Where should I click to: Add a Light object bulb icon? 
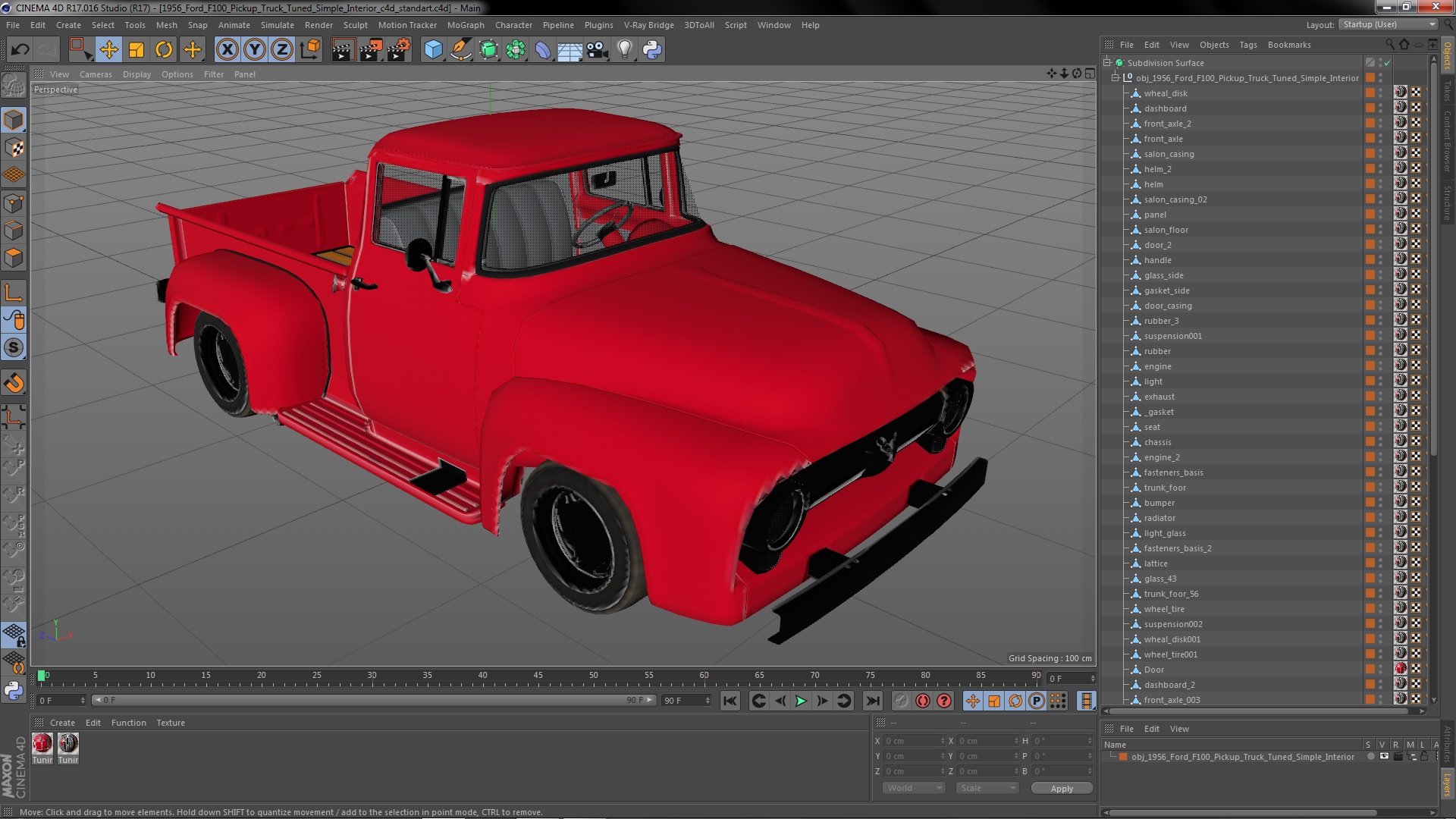pyautogui.click(x=624, y=50)
